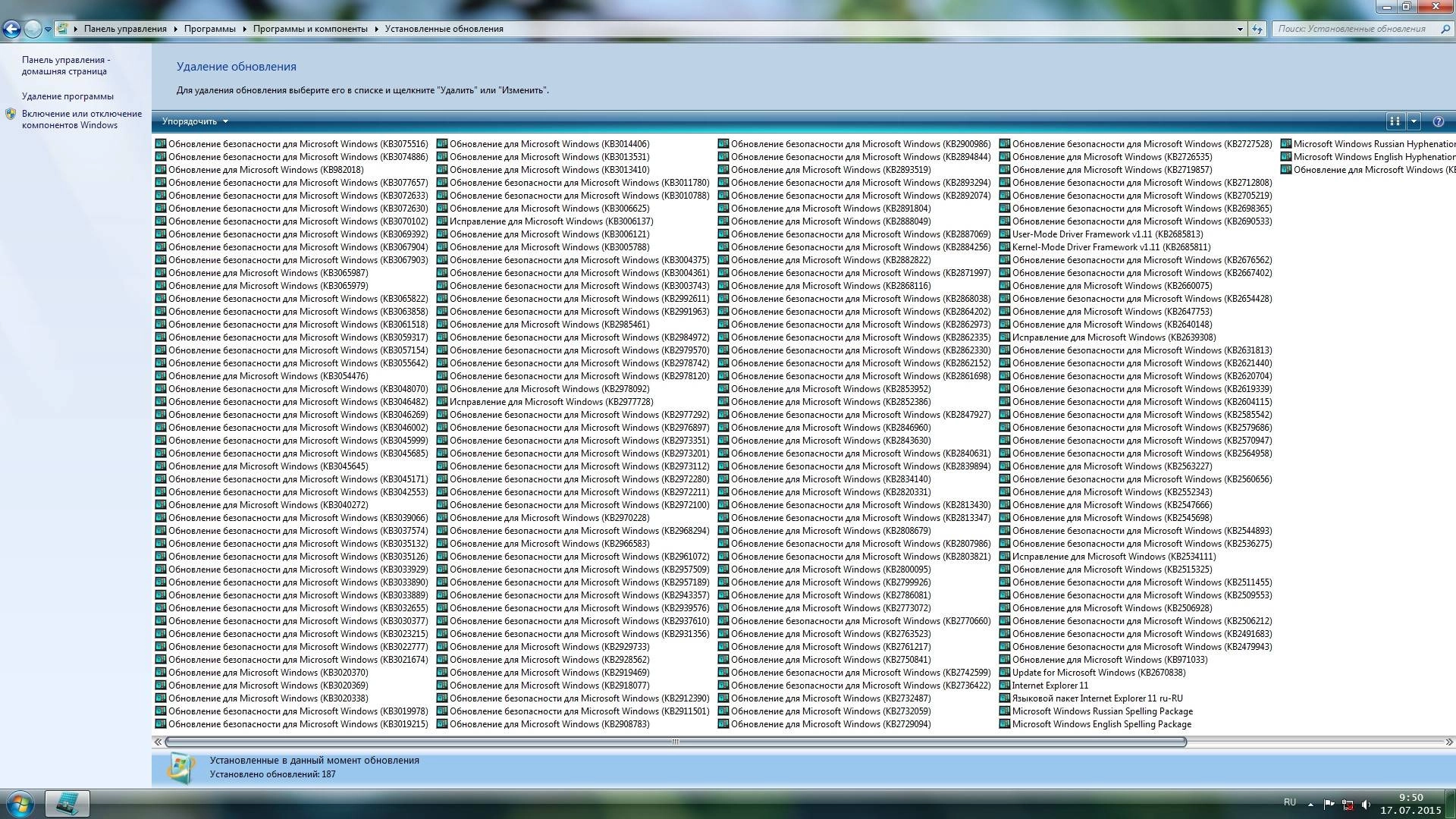Click the help question mark icon
1456x819 pixels.
point(1438,121)
